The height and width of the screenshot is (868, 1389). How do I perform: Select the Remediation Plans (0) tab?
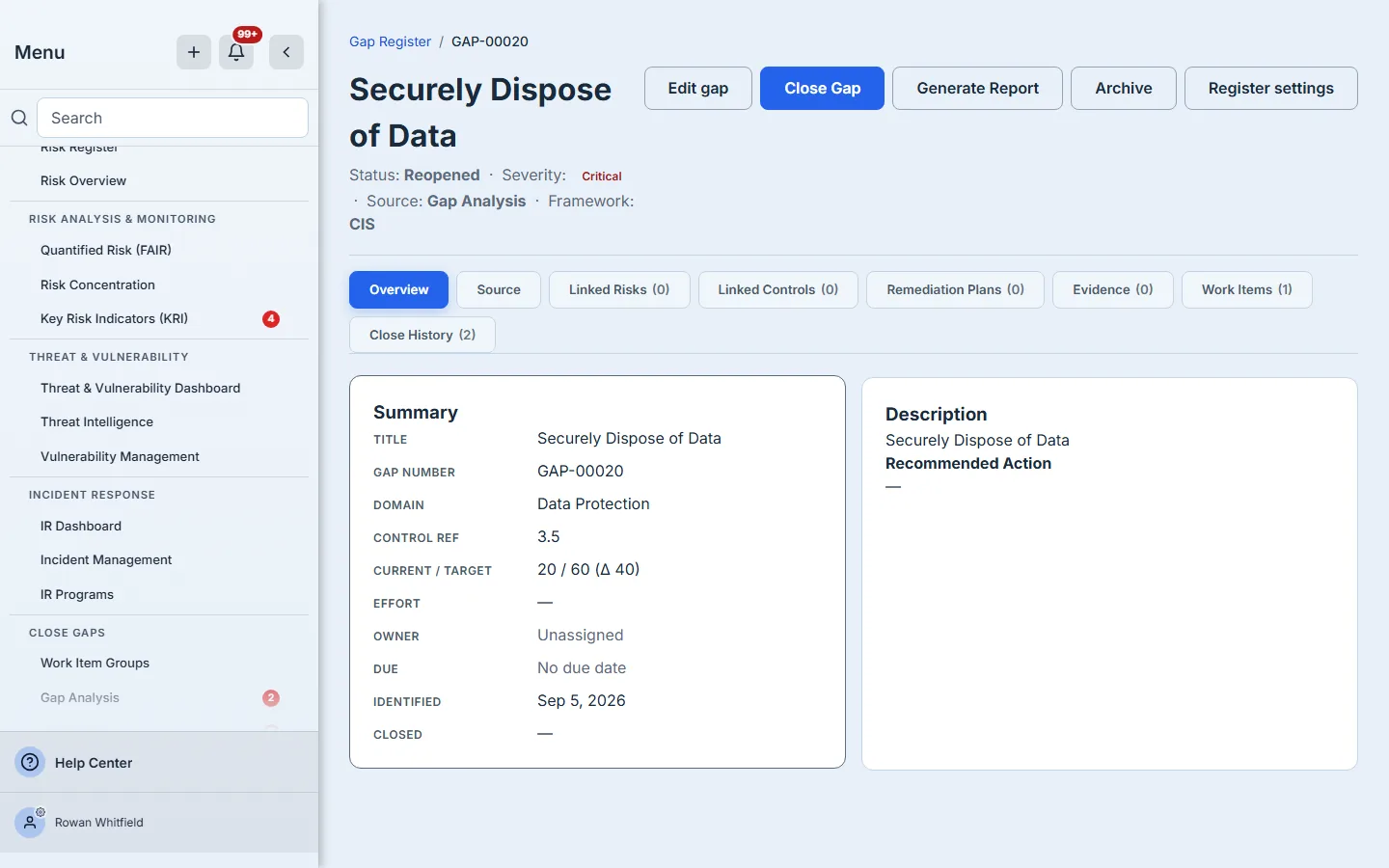click(x=956, y=289)
